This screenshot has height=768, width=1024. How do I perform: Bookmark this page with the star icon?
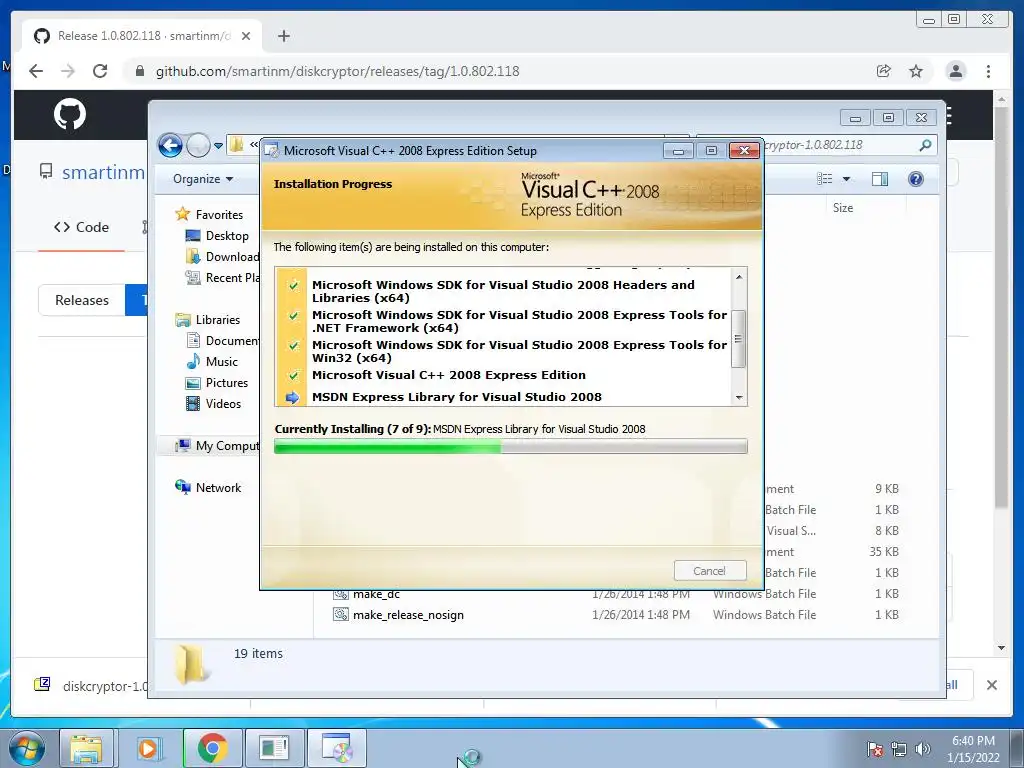coord(916,71)
